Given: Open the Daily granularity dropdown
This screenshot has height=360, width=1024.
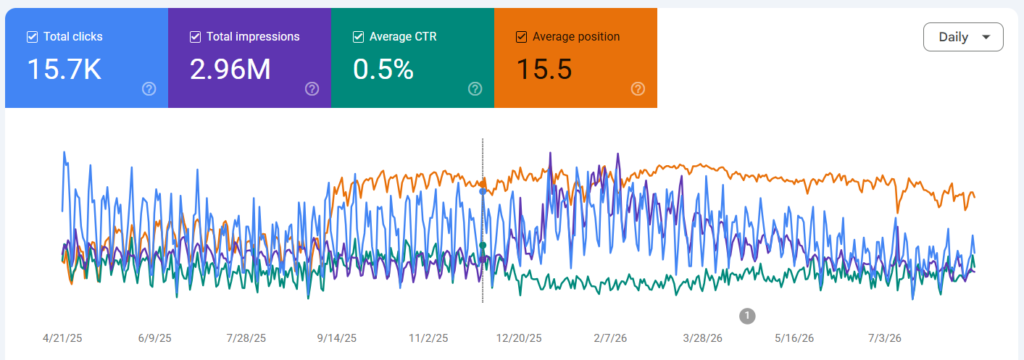Looking at the screenshot, I should point(963,37).
